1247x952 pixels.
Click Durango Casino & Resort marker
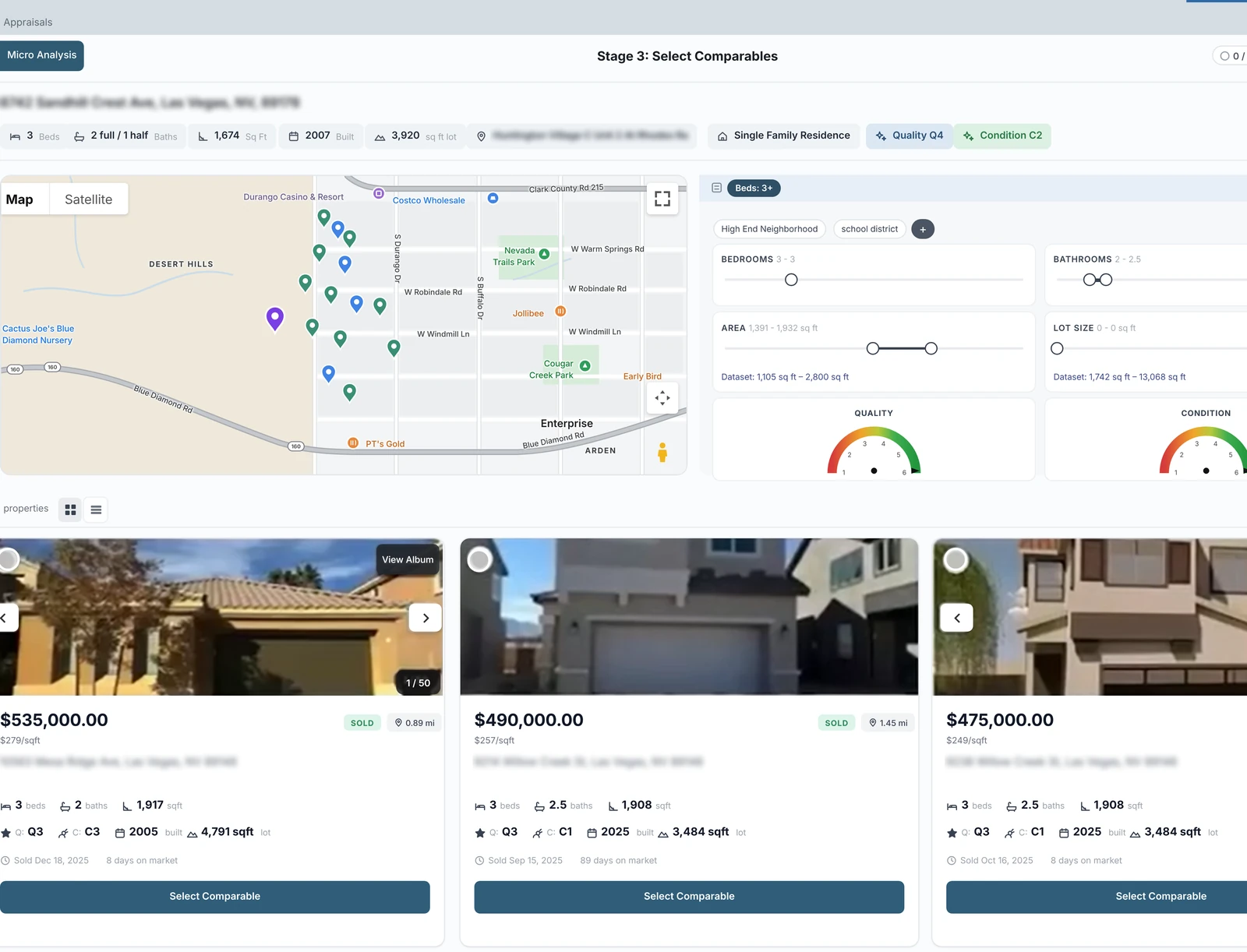click(x=379, y=193)
